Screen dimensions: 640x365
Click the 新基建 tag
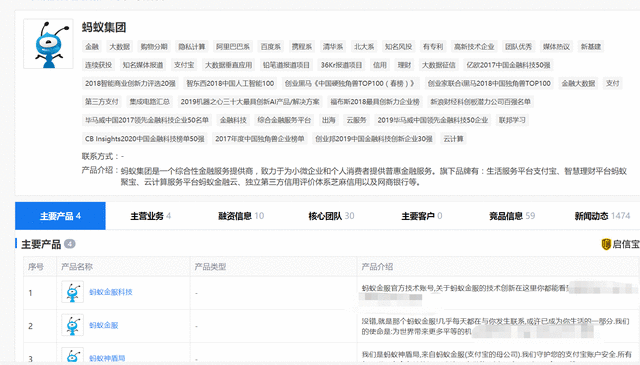pyautogui.click(x=591, y=47)
